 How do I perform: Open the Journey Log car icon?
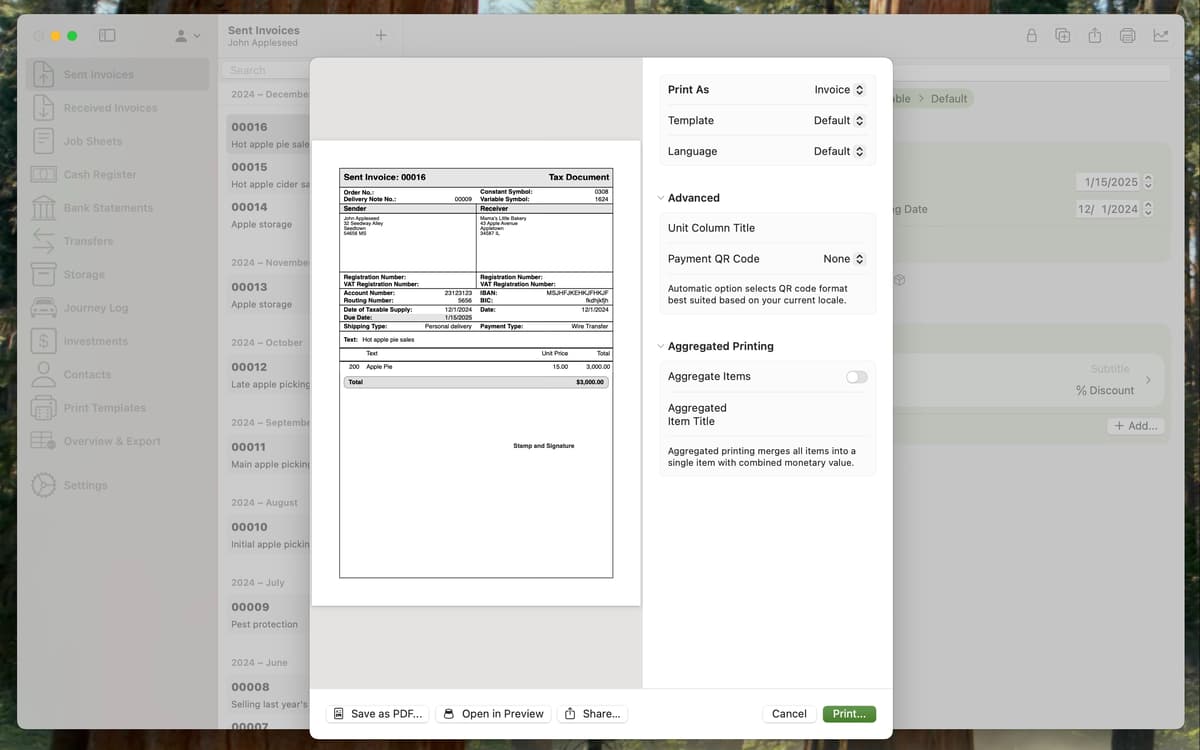point(43,308)
